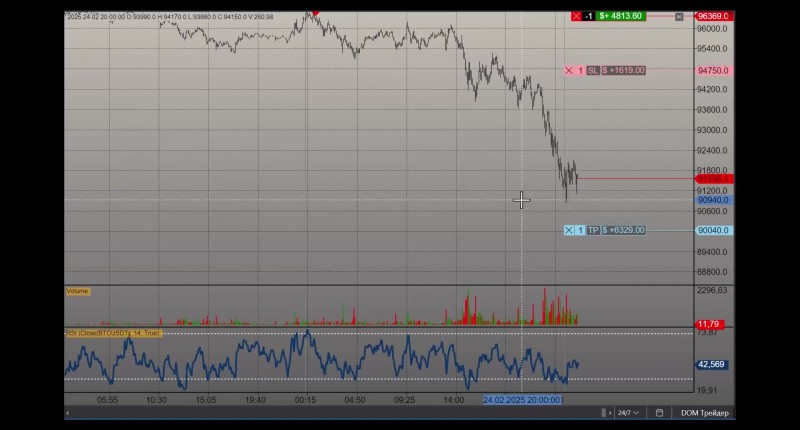Click the red current price marker
The width and height of the screenshot is (800, 430).
pyautogui.click(x=714, y=179)
